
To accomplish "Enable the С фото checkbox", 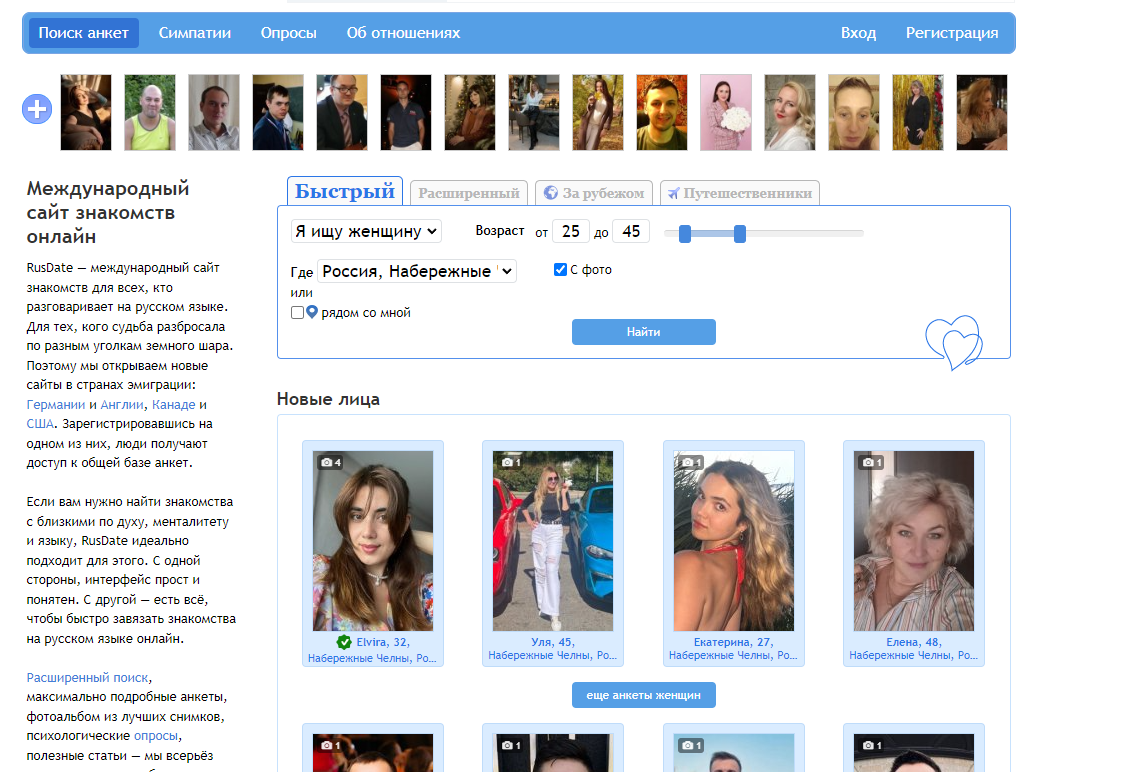I will pyautogui.click(x=560, y=270).
